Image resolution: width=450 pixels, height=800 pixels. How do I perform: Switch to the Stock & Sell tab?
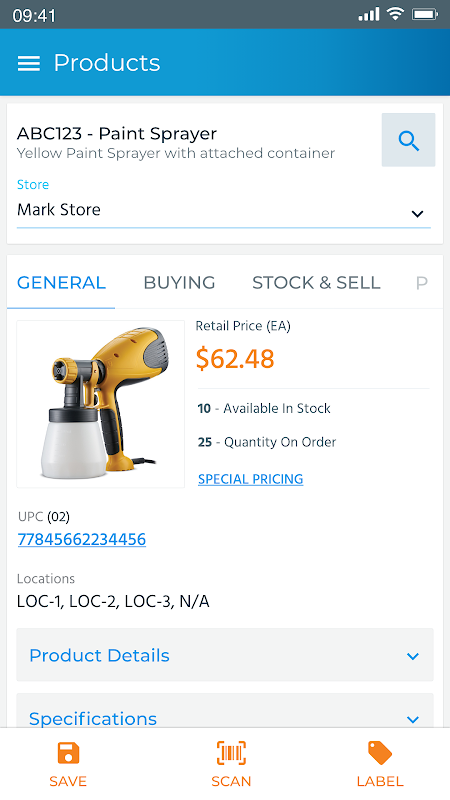tap(316, 283)
